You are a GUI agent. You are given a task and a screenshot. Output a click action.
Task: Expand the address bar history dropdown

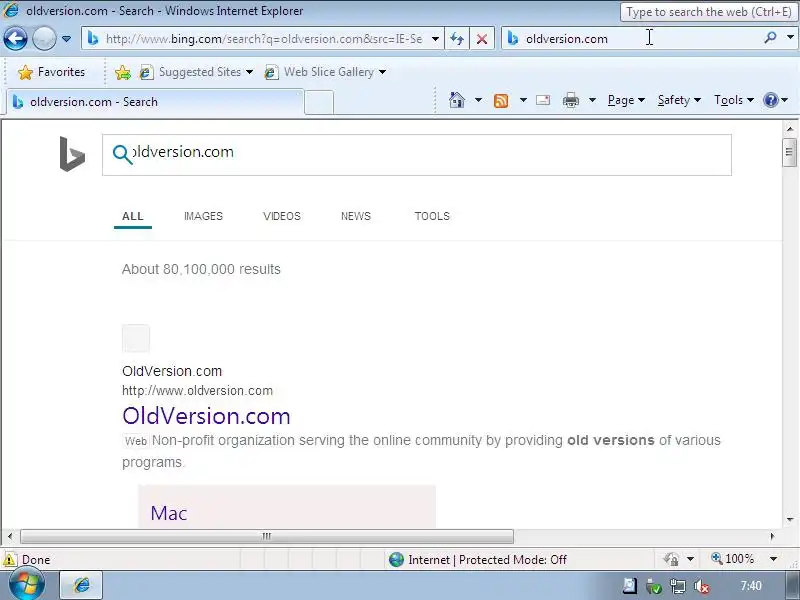pyautogui.click(x=435, y=39)
